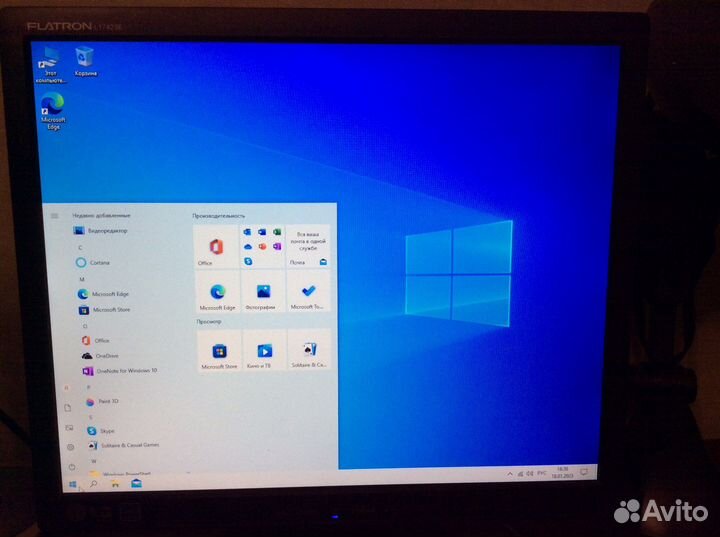
Task: Open the Office apps folder tile
Action: (262, 246)
